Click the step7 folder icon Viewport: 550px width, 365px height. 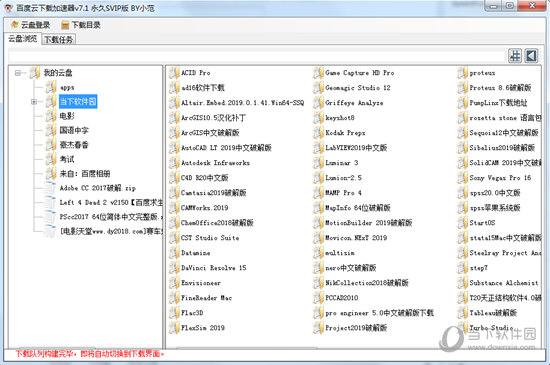click(x=462, y=268)
